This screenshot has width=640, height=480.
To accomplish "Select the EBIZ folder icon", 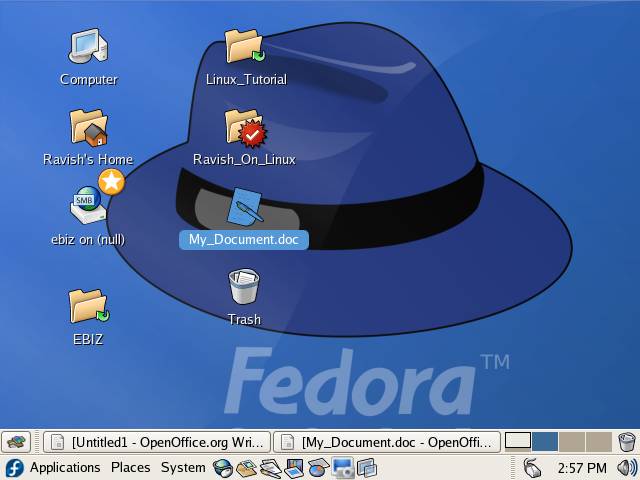I will 88,306.
